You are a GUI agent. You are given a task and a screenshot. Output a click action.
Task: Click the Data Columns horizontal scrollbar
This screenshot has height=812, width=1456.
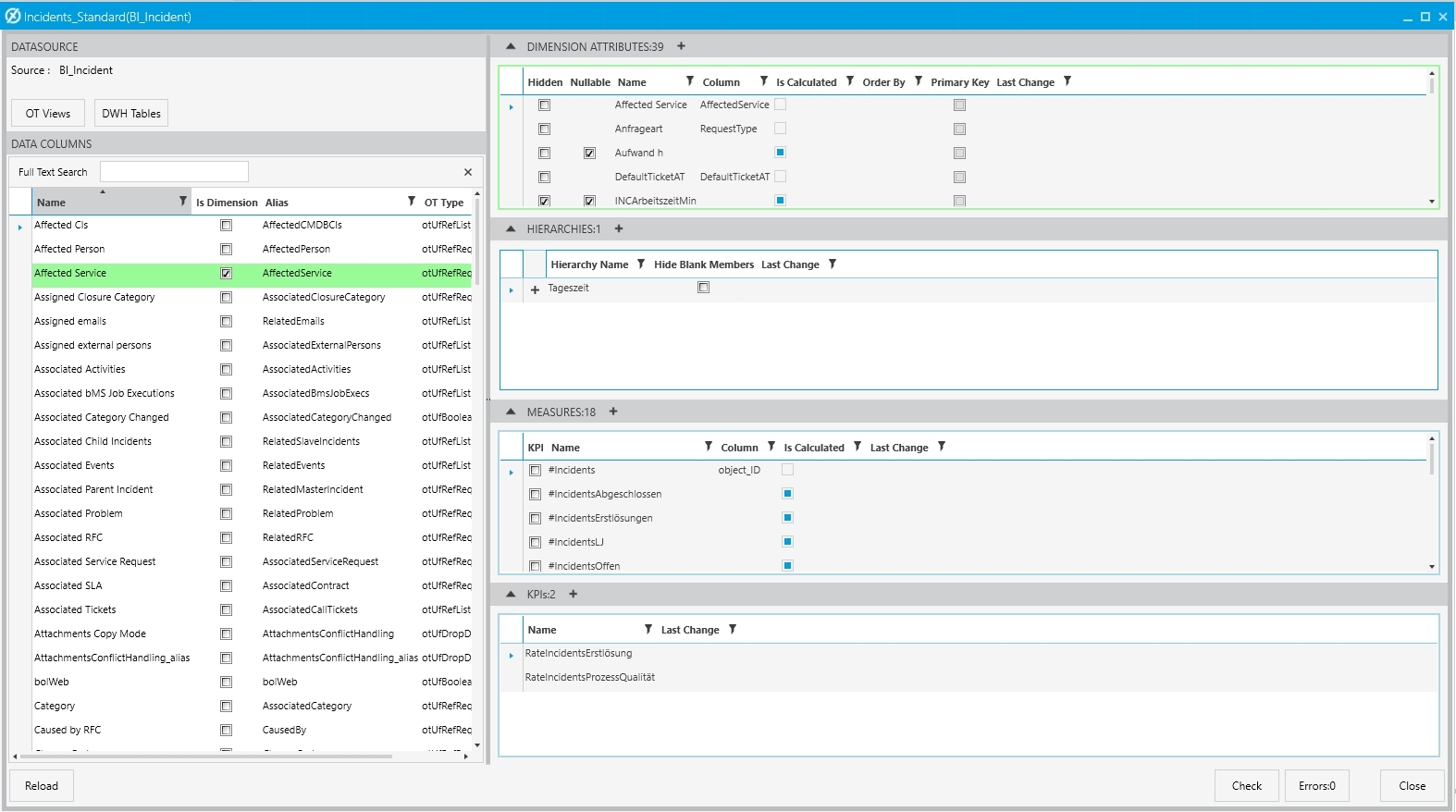pos(206,757)
